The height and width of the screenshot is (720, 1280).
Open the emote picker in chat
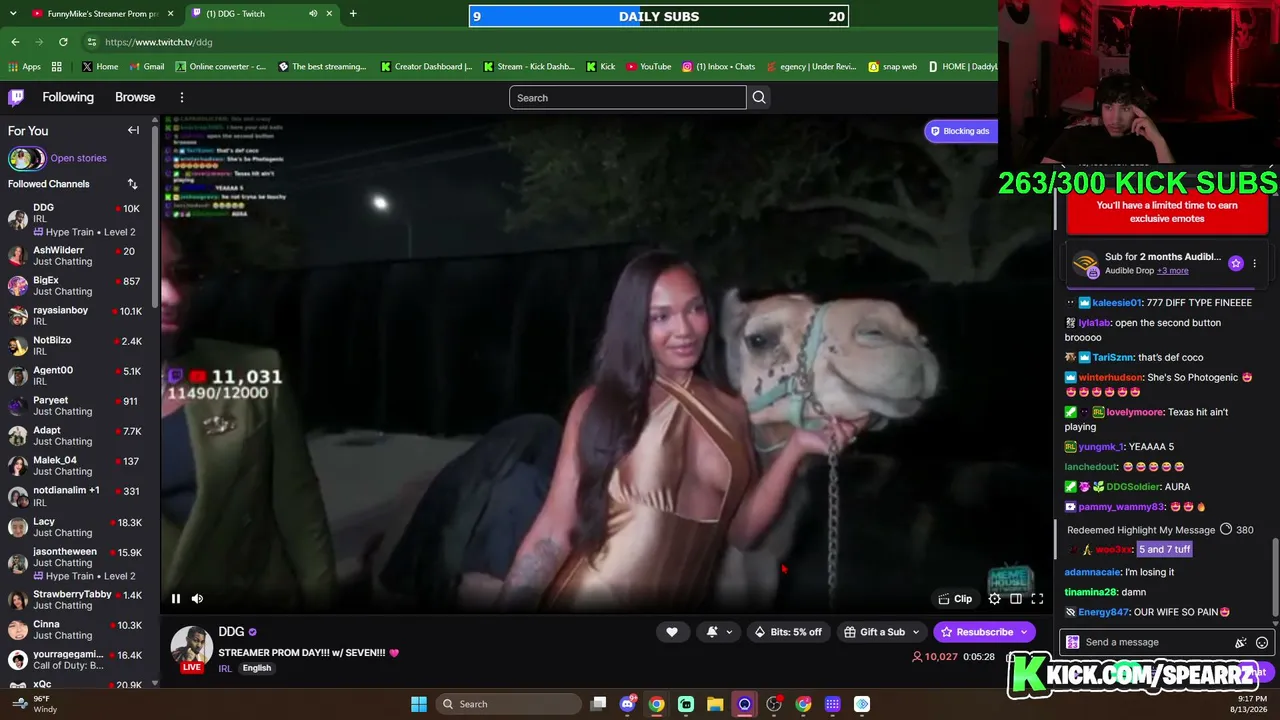pyautogui.click(x=1262, y=643)
